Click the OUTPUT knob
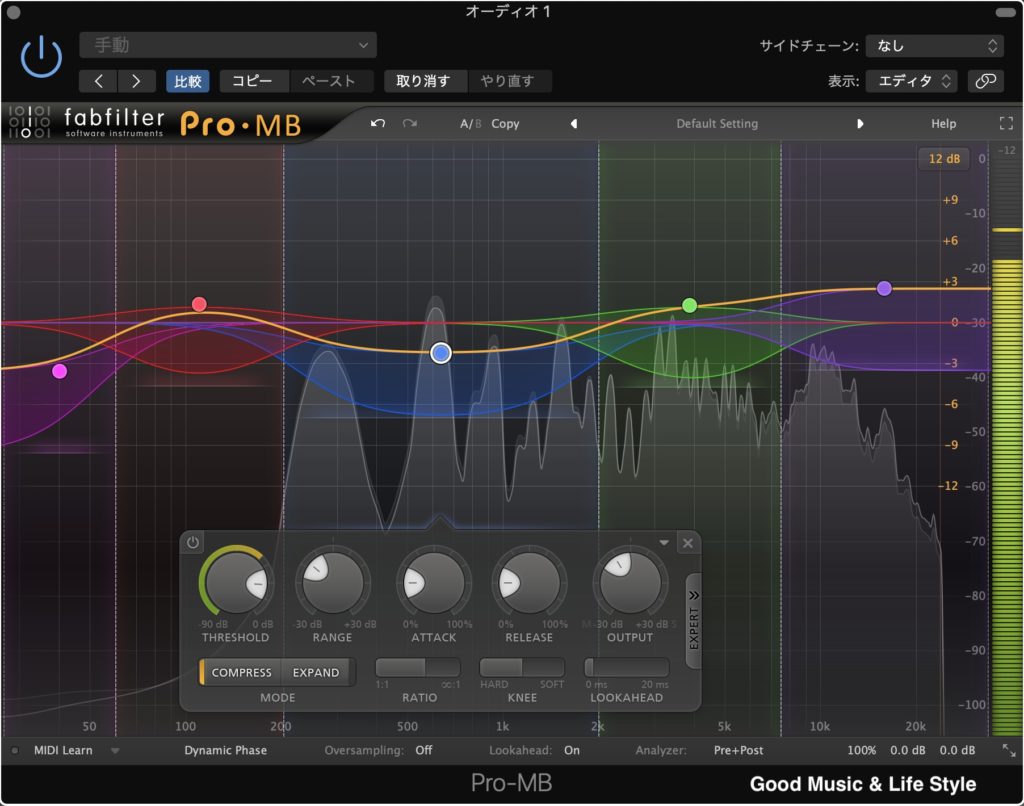Viewport: 1024px width, 806px height. [630, 581]
